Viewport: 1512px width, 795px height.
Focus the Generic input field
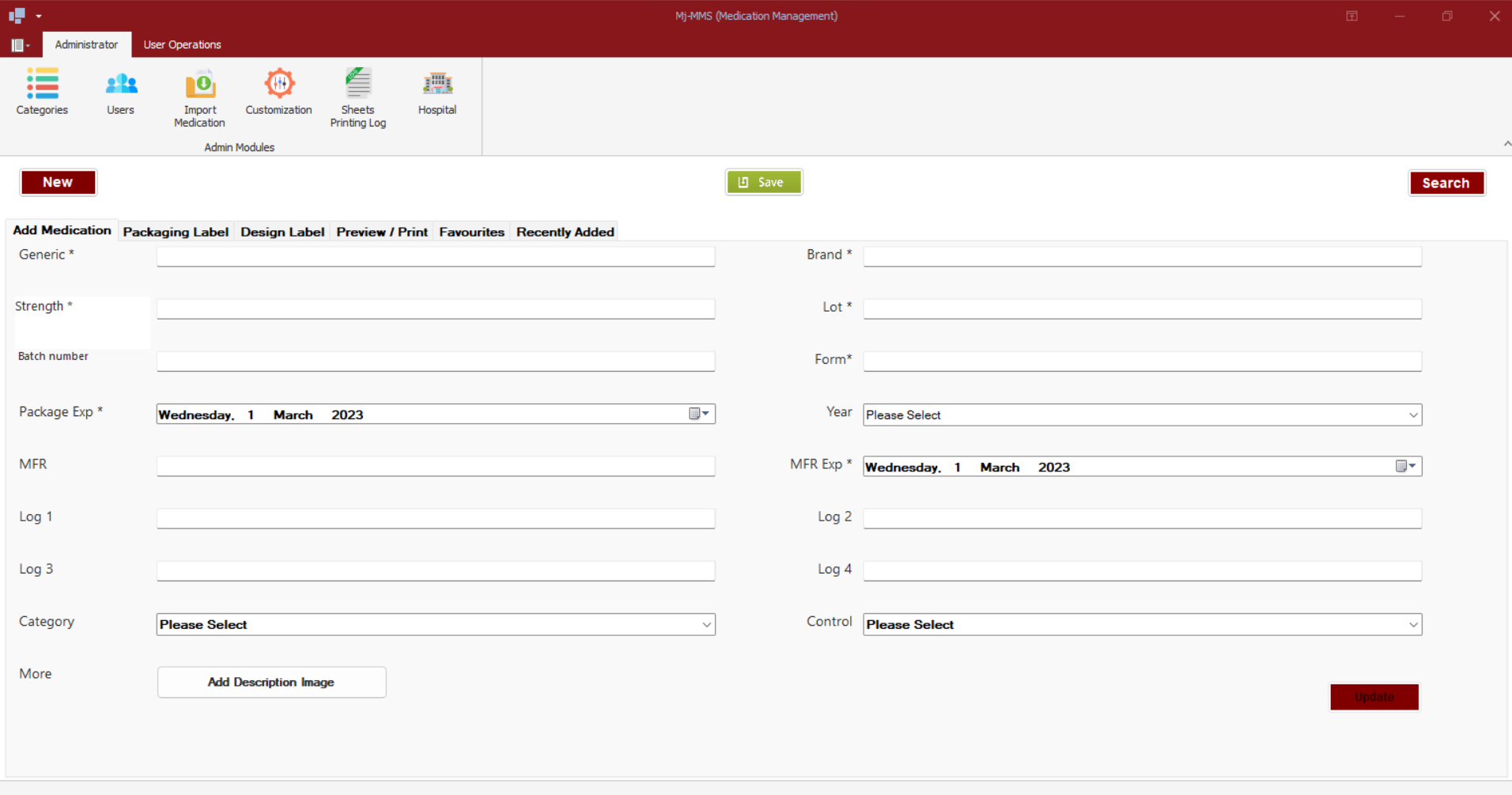pos(436,256)
